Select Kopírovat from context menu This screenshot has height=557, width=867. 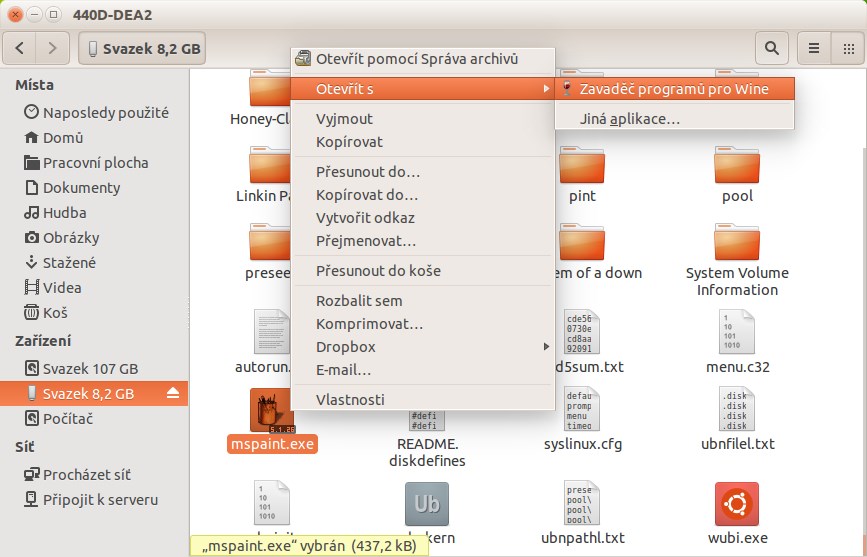pyautogui.click(x=422, y=142)
